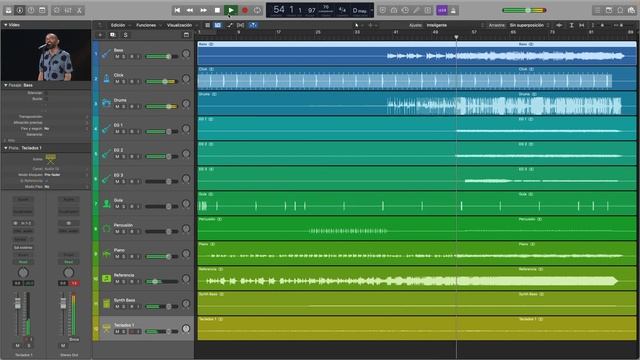Open Quick Help in the control bar

(x=31, y=10)
